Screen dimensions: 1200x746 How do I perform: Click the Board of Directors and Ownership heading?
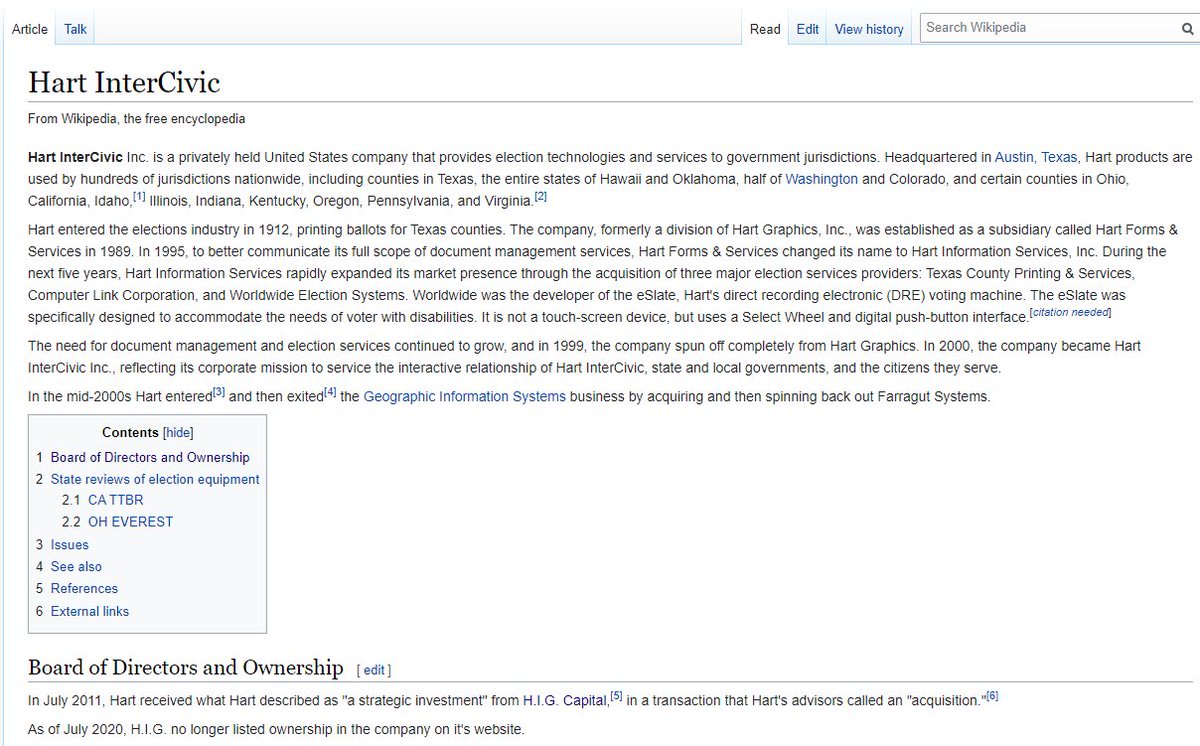[186, 668]
